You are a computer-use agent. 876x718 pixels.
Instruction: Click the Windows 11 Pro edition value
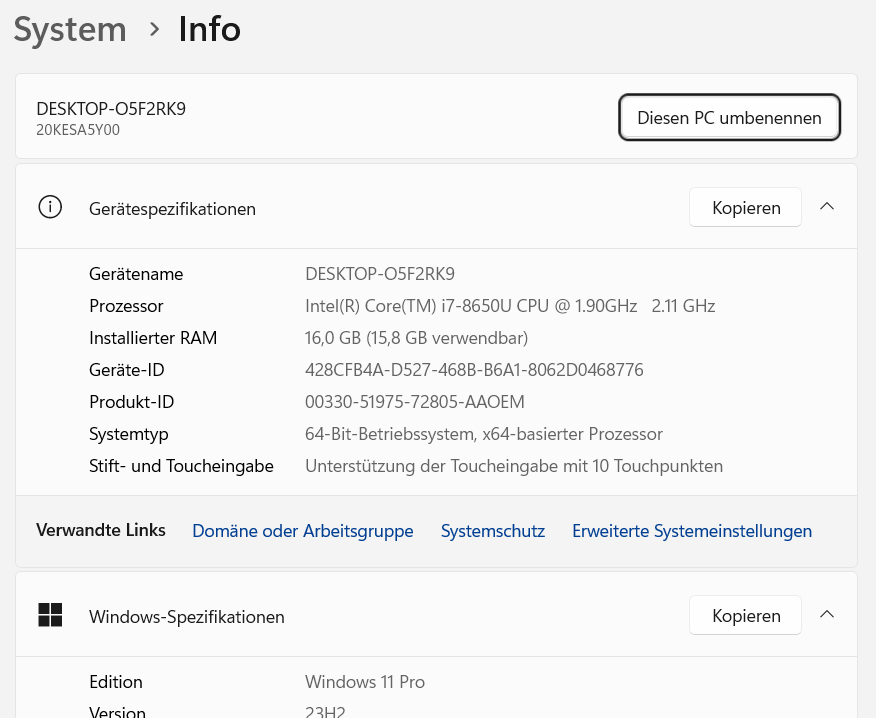click(x=365, y=682)
